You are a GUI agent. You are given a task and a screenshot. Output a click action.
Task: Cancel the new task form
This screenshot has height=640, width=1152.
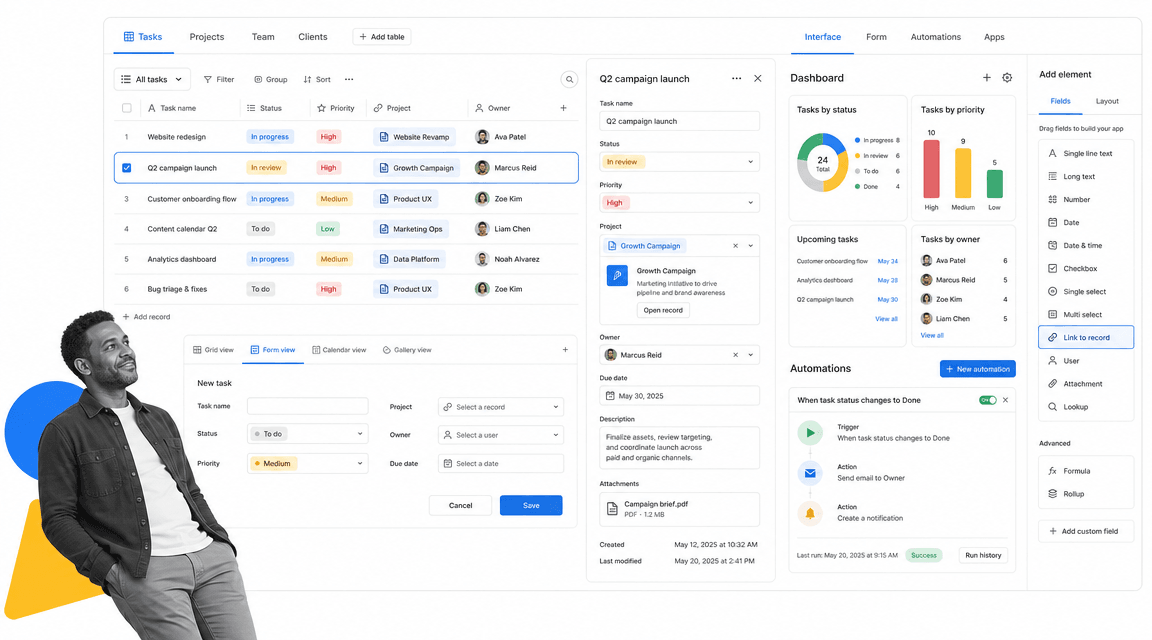[461, 506]
